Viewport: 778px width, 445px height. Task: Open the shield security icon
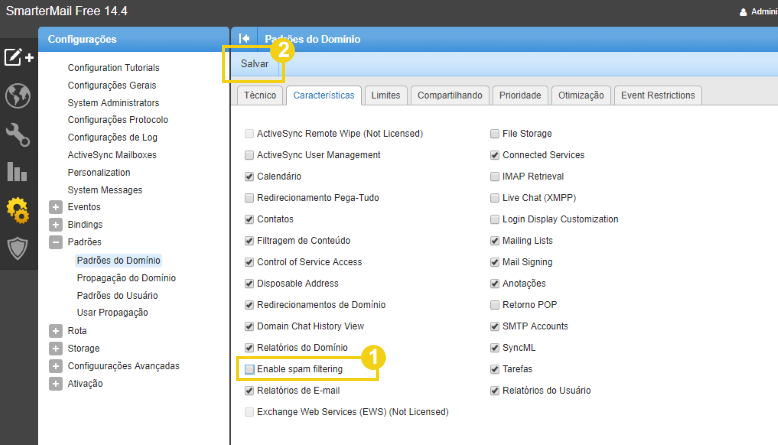(x=17, y=249)
